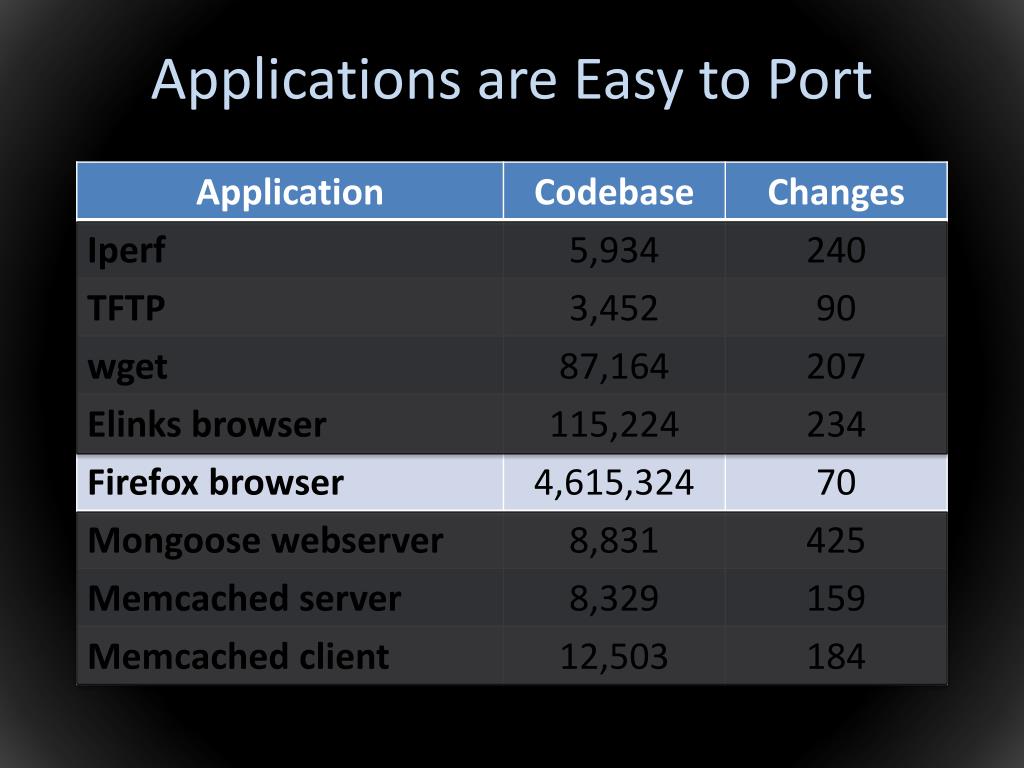This screenshot has width=1024, height=768.
Task: Select the codebase value '4,615,324'
Action: [x=614, y=483]
